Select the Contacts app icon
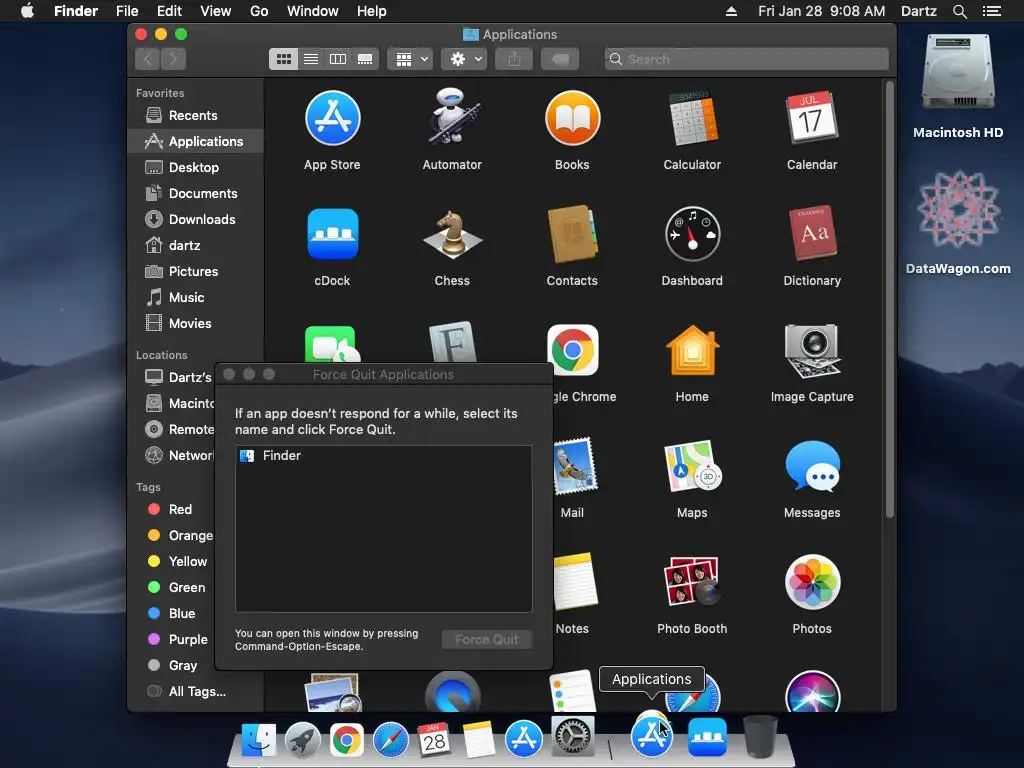This screenshot has height=768, width=1024. pos(572,234)
